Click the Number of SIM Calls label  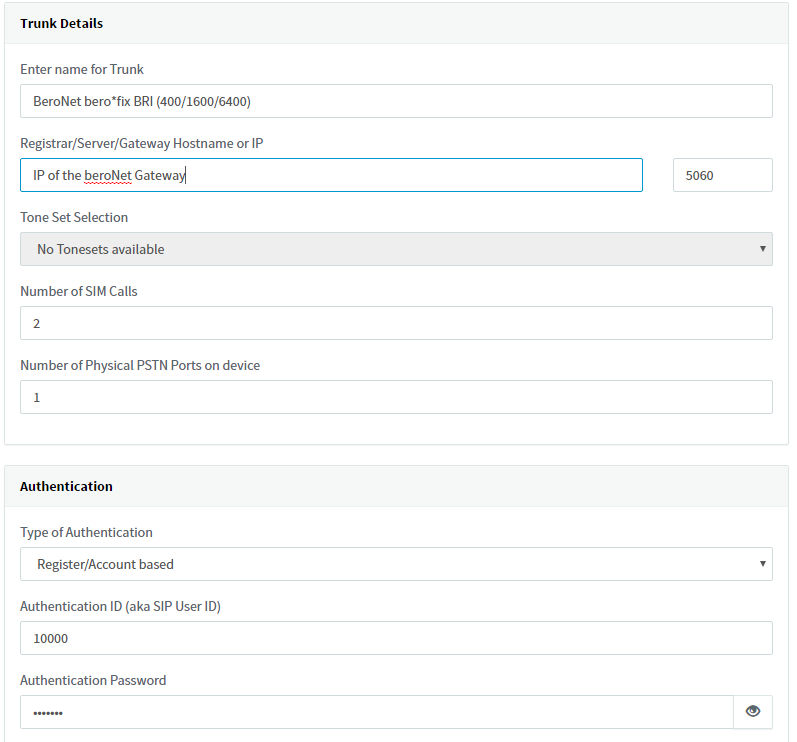pyautogui.click(x=79, y=291)
